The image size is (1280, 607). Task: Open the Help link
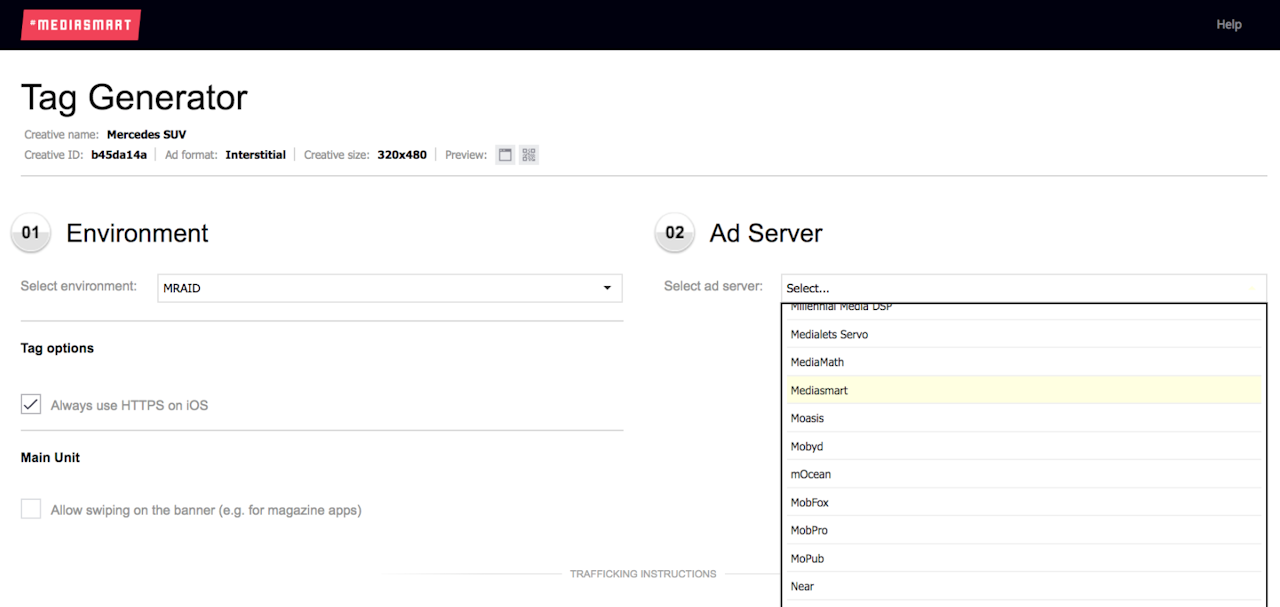[1228, 25]
